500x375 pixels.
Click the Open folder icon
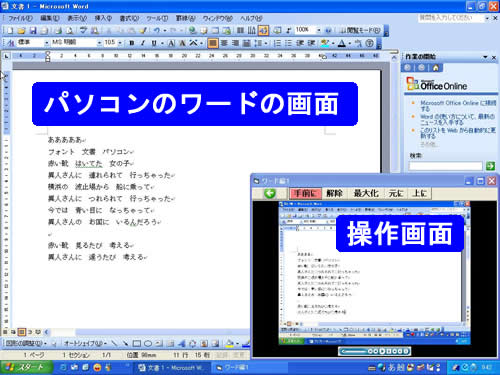coord(21,31)
